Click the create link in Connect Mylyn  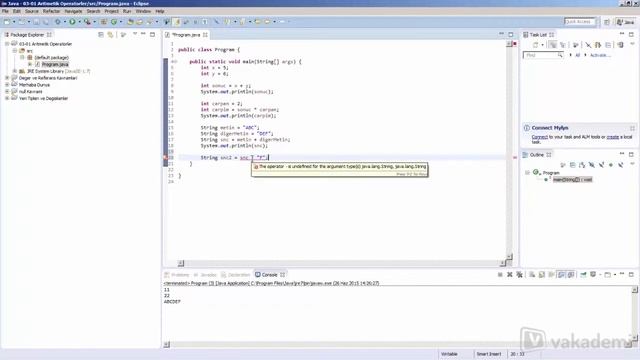click(x=613, y=137)
